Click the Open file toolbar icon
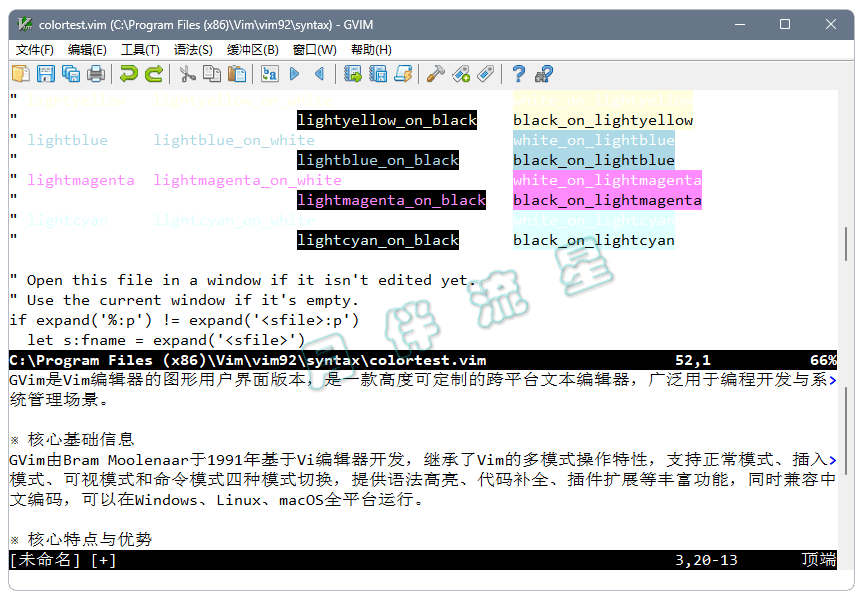 [x=21, y=73]
